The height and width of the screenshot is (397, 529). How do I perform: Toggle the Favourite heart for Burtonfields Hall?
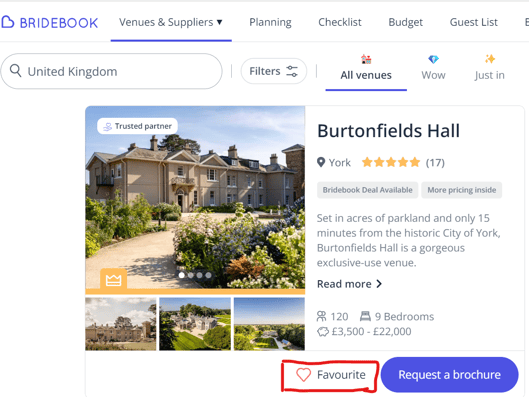(x=303, y=375)
